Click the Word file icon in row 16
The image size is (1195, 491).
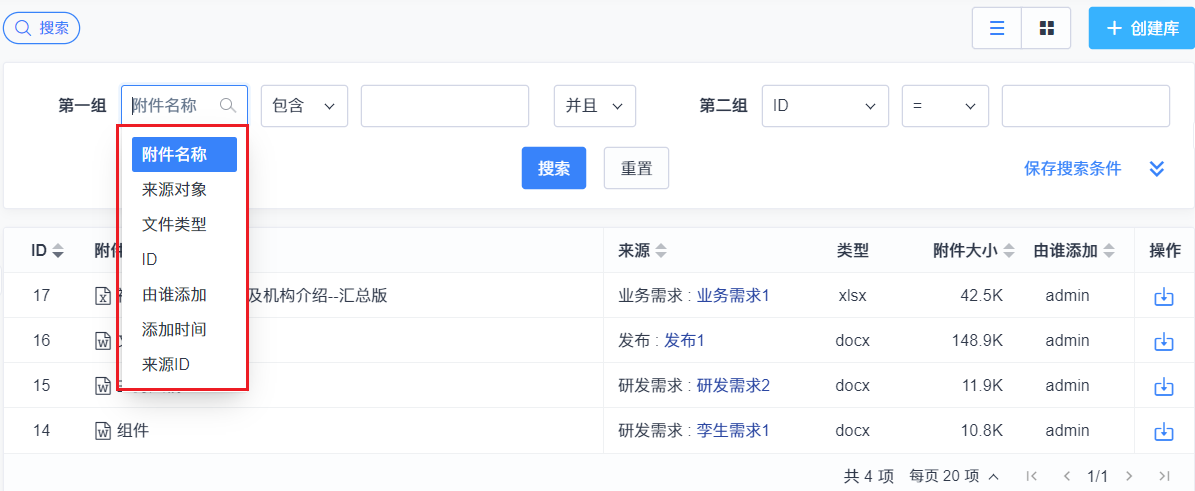coord(103,341)
